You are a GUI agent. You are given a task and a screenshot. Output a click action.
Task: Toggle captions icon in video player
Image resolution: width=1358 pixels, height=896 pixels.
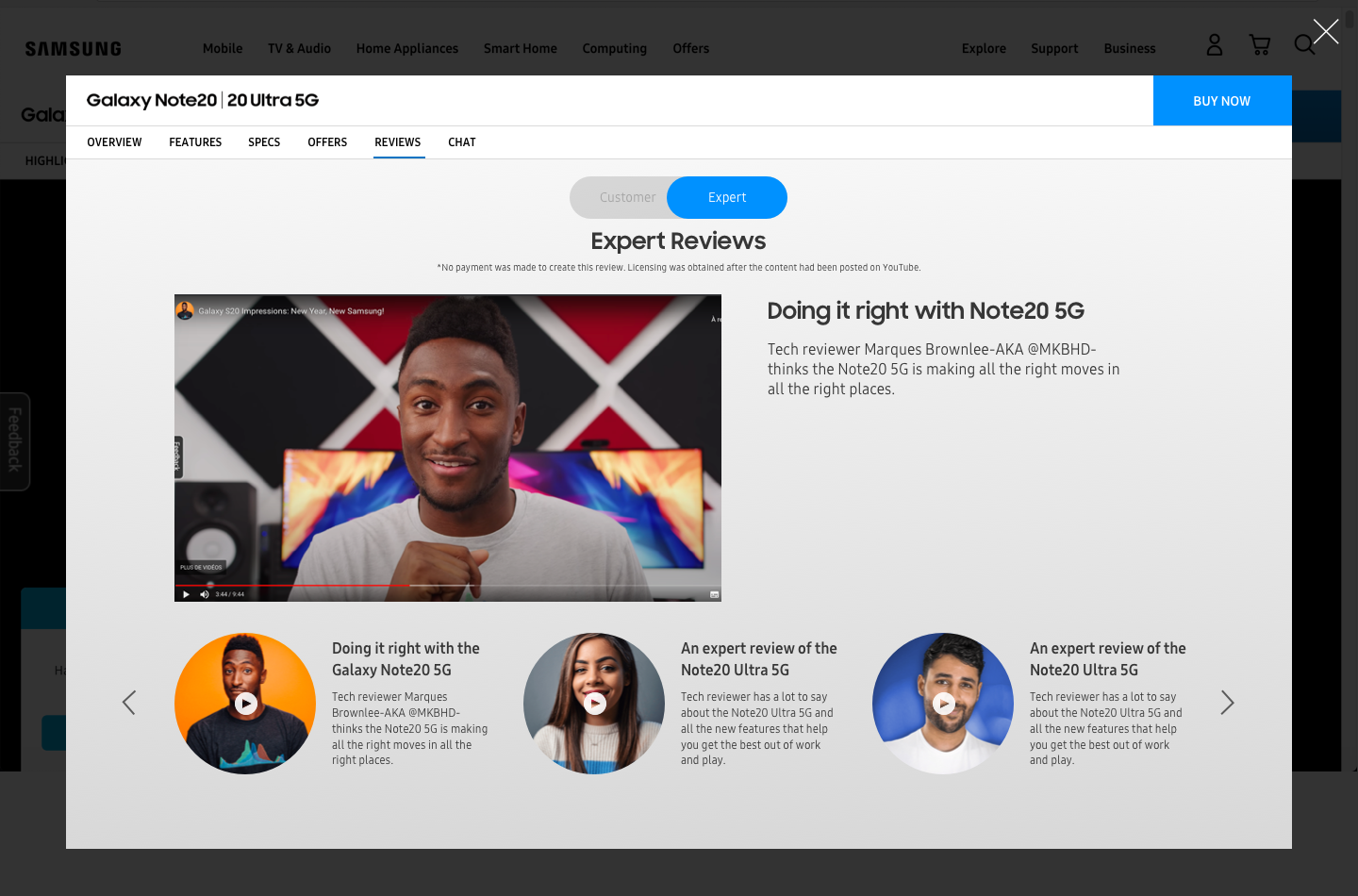coord(715,594)
